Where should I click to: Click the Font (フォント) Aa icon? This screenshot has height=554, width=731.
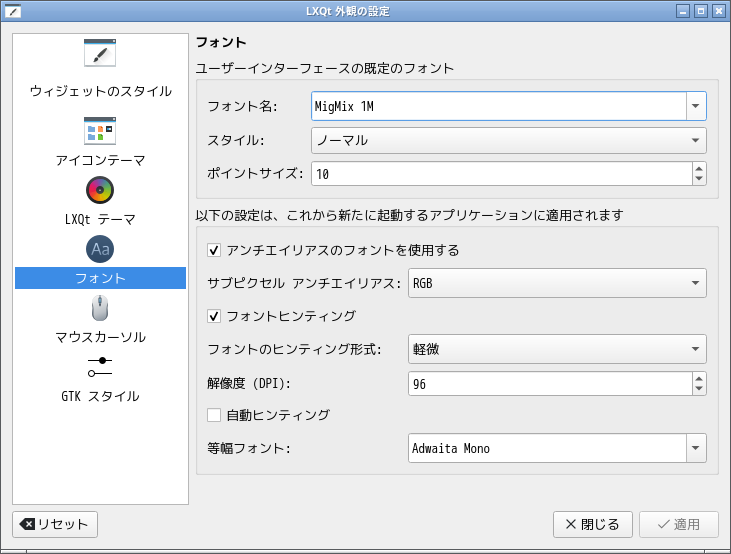pos(100,249)
